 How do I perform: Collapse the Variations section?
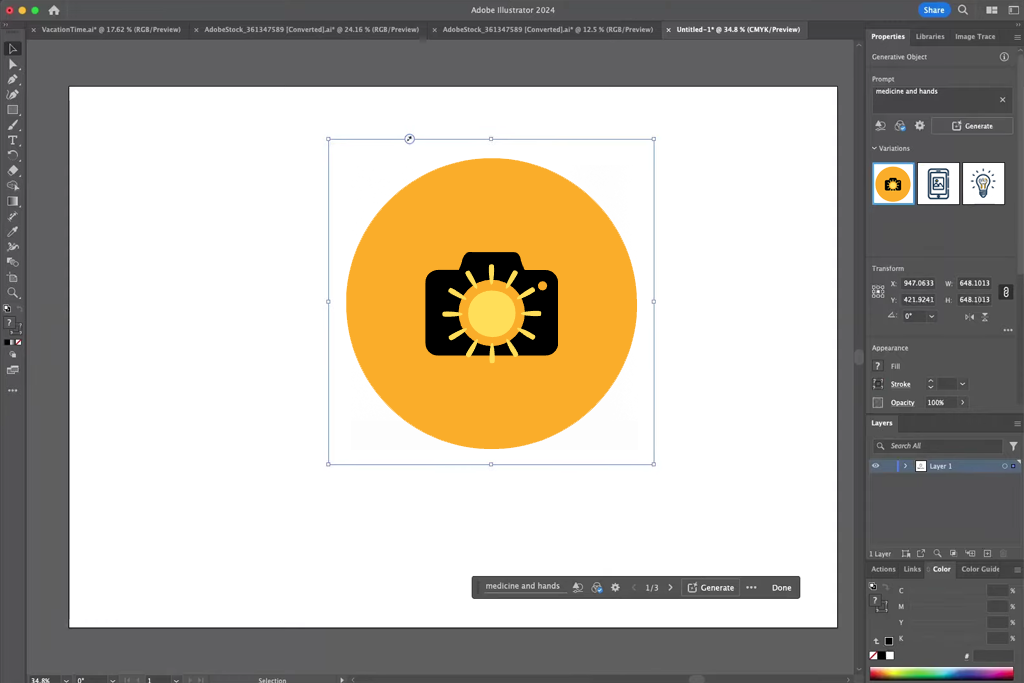pos(874,148)
